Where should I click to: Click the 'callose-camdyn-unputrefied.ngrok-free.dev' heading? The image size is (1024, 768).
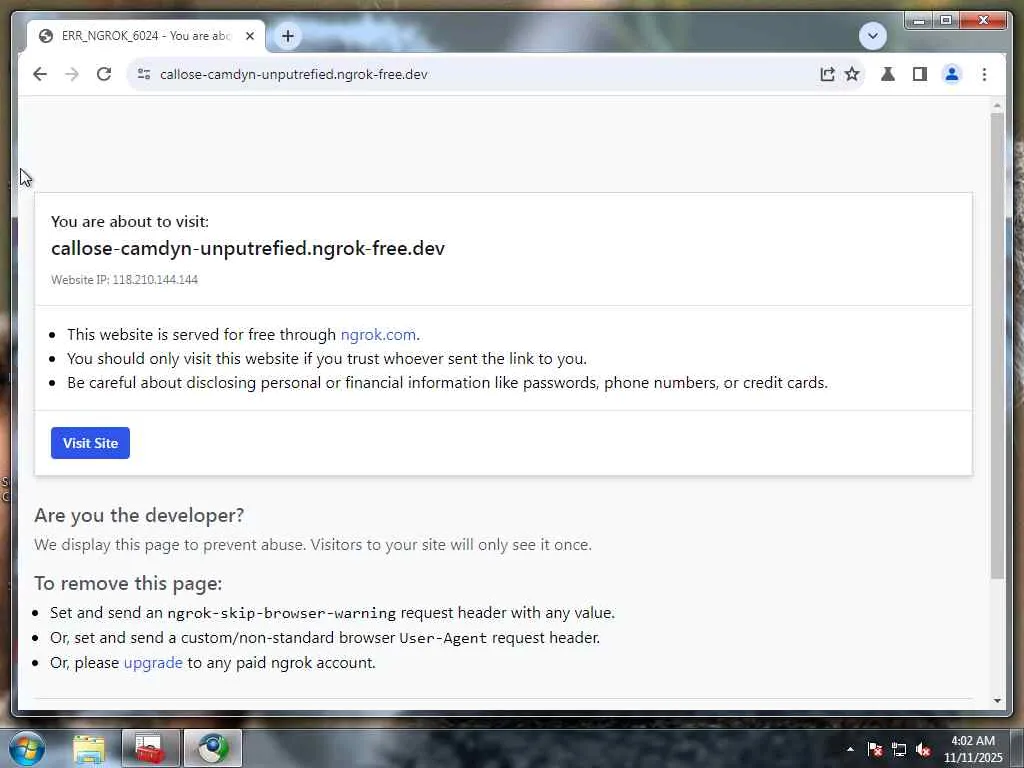(248, 248)
